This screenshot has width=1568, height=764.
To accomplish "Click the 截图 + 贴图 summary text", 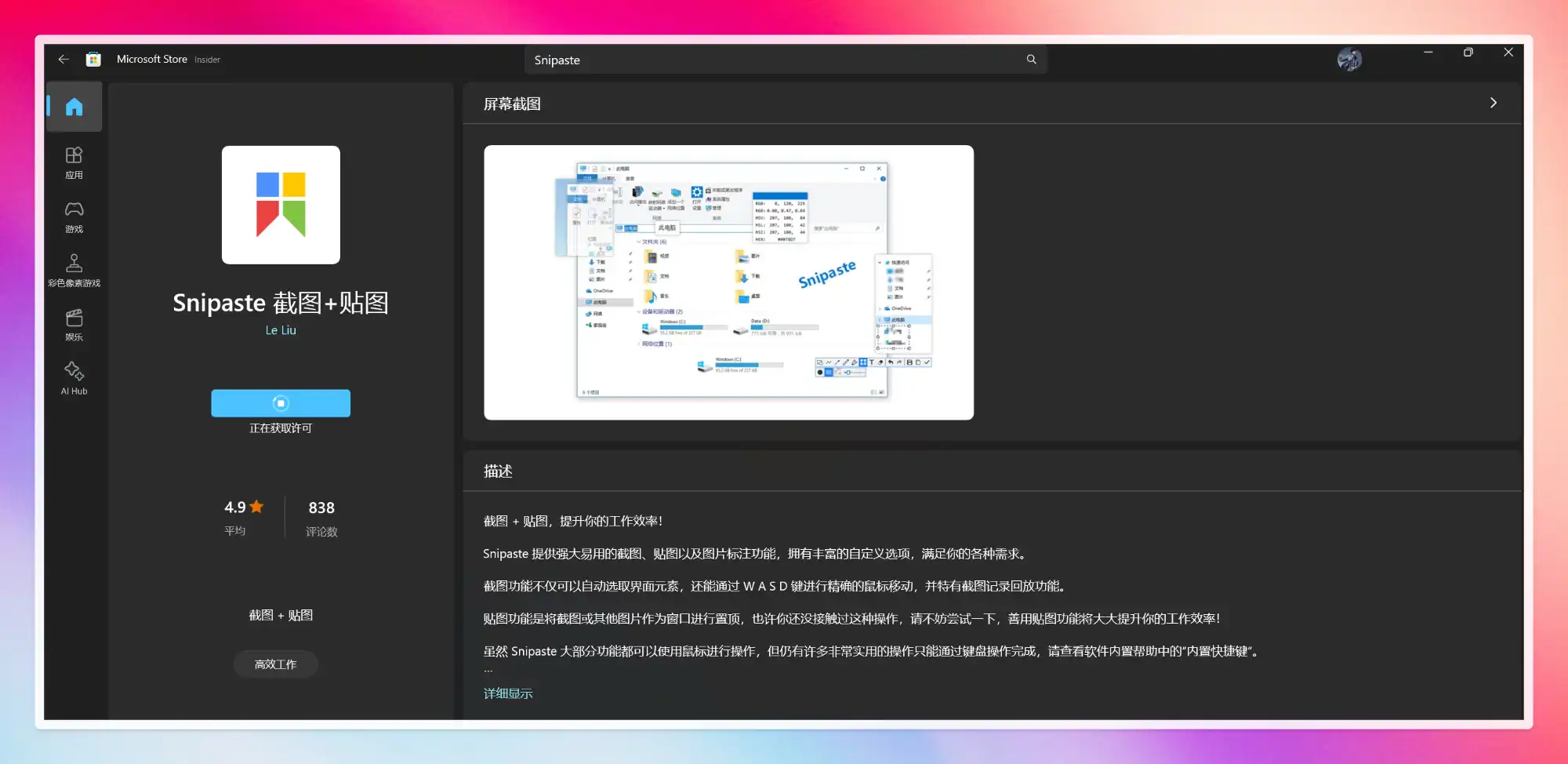I will tap(281, 615).
